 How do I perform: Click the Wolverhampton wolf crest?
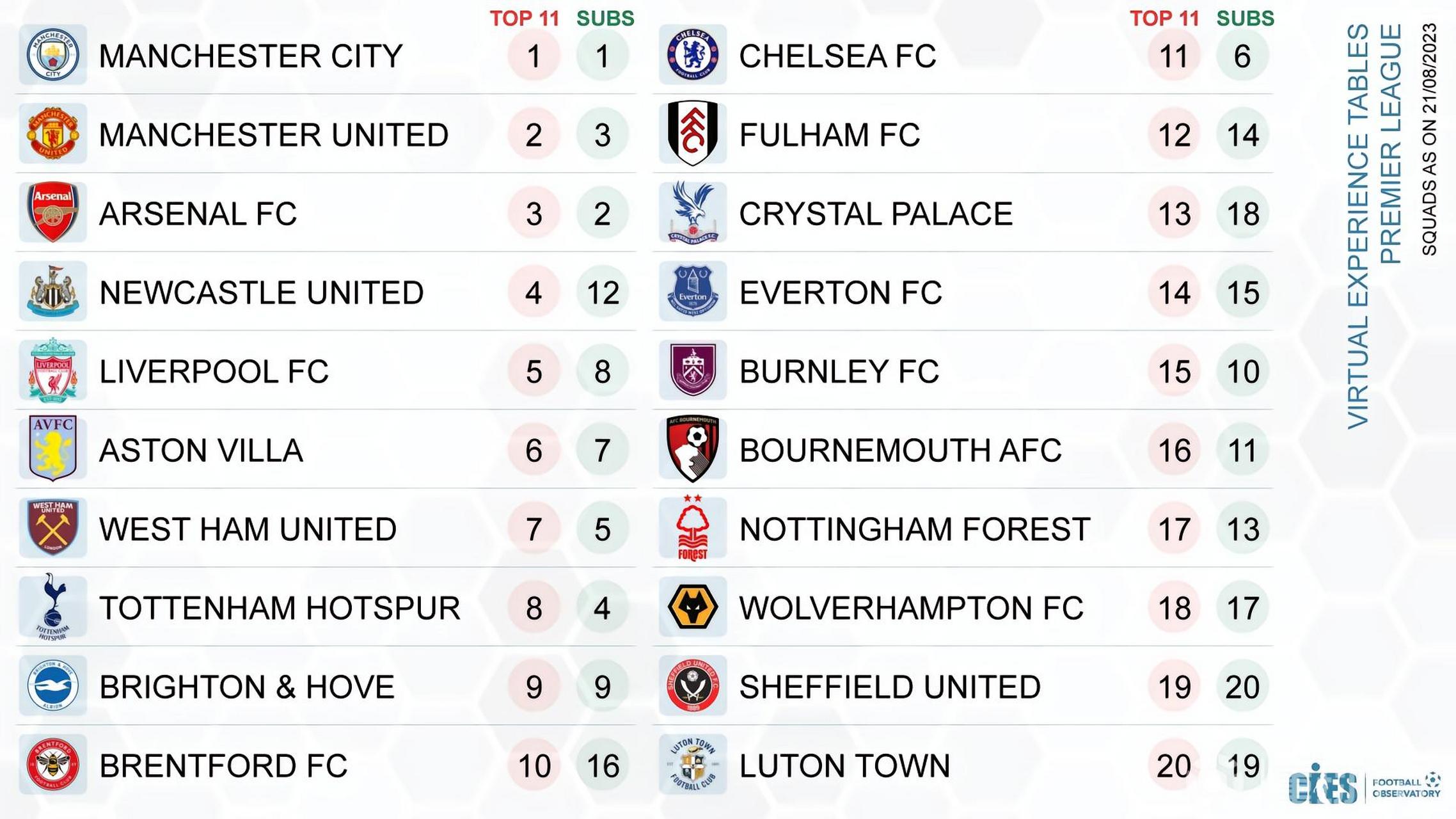(693, 607)
